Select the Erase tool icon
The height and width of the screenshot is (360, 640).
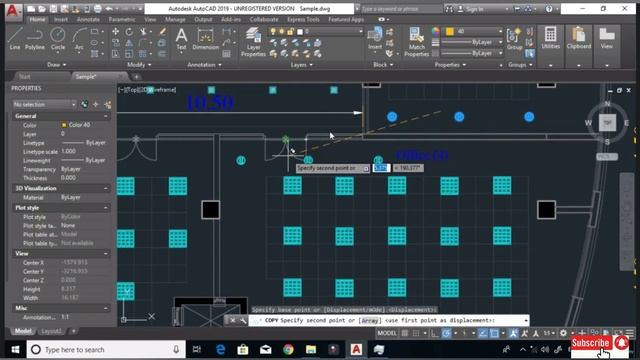click(162, 32)
